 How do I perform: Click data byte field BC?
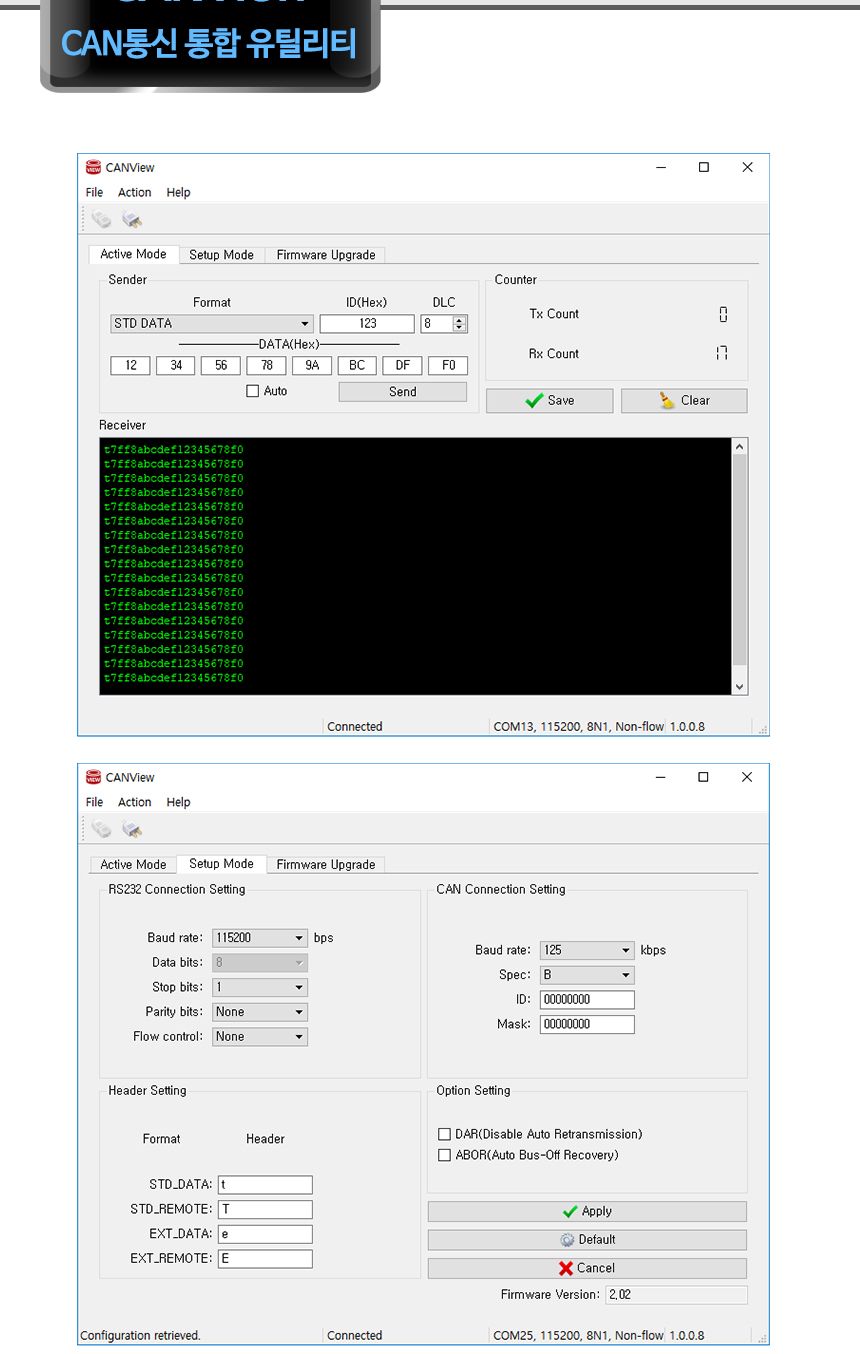point(357,366)
